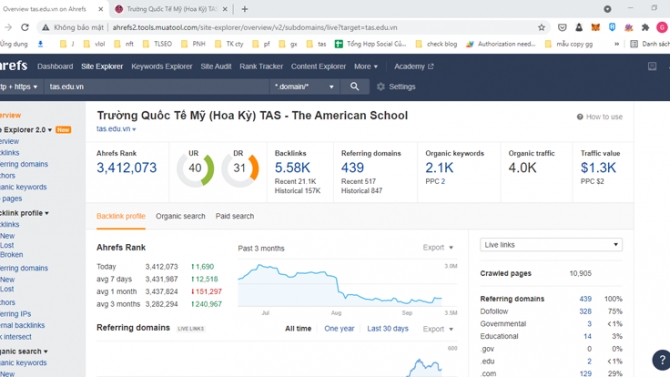
Task: Expand the More menu in navigation
Action: [366, 66]
